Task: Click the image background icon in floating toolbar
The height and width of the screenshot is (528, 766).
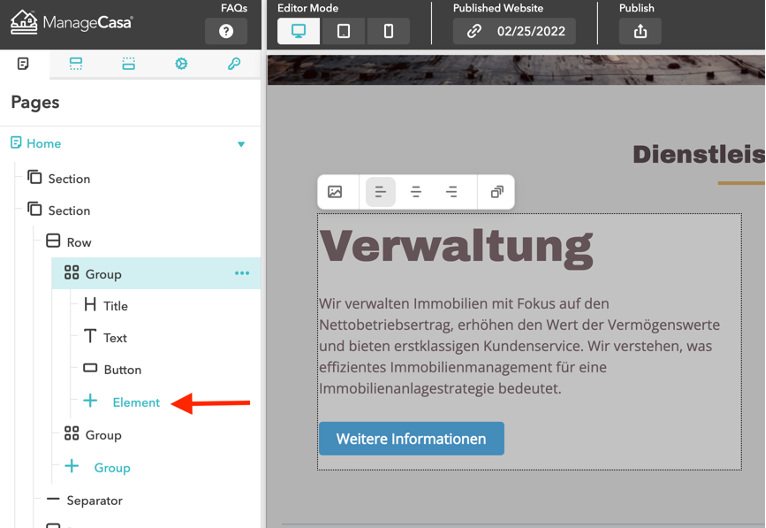Action: click(335, 192)
